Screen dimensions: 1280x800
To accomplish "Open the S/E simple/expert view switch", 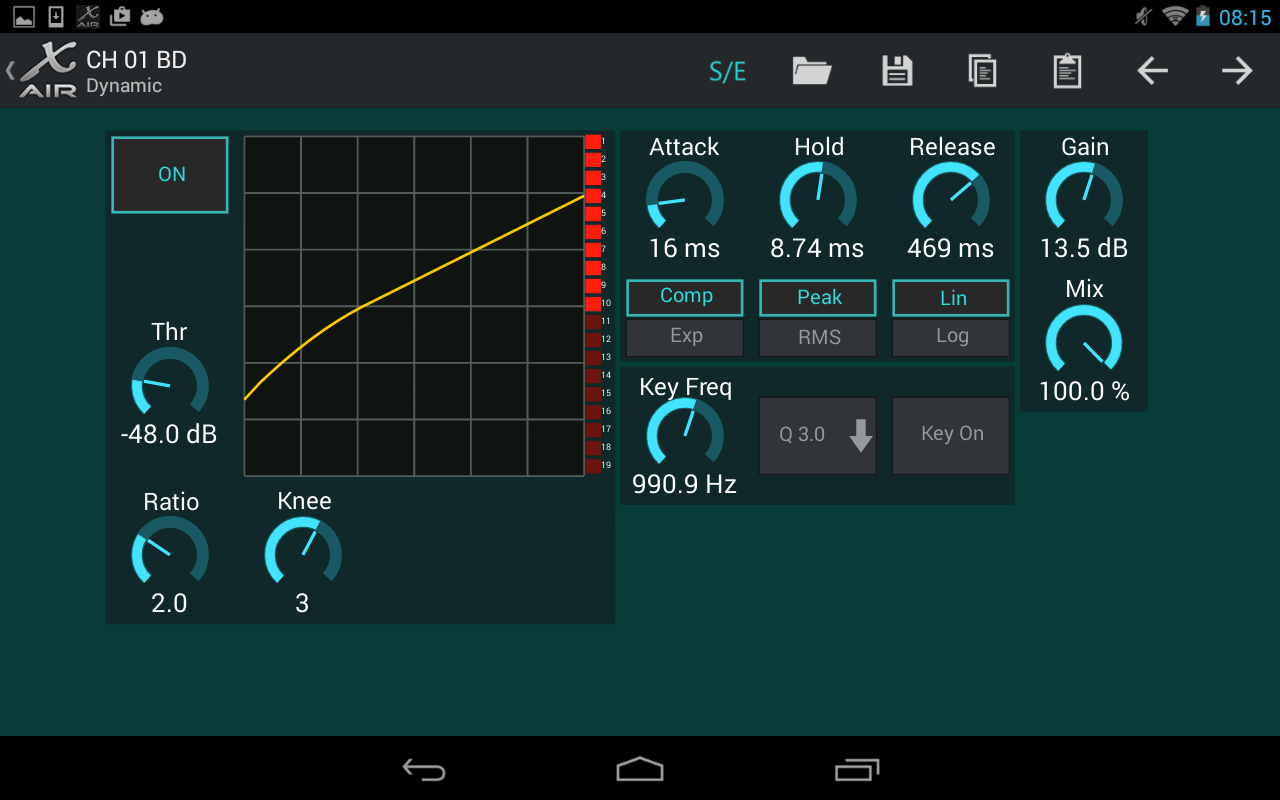I will point(727,71).
